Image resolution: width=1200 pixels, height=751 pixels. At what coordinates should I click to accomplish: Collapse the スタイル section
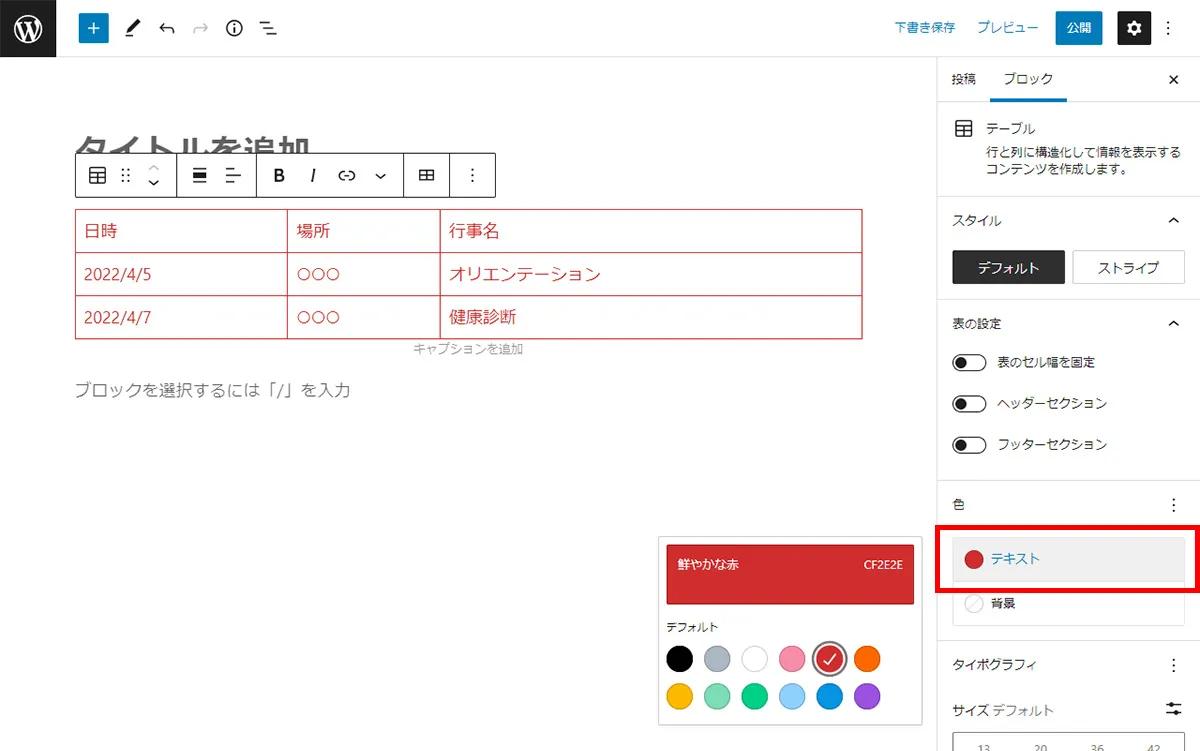[x=1176, y=220]
